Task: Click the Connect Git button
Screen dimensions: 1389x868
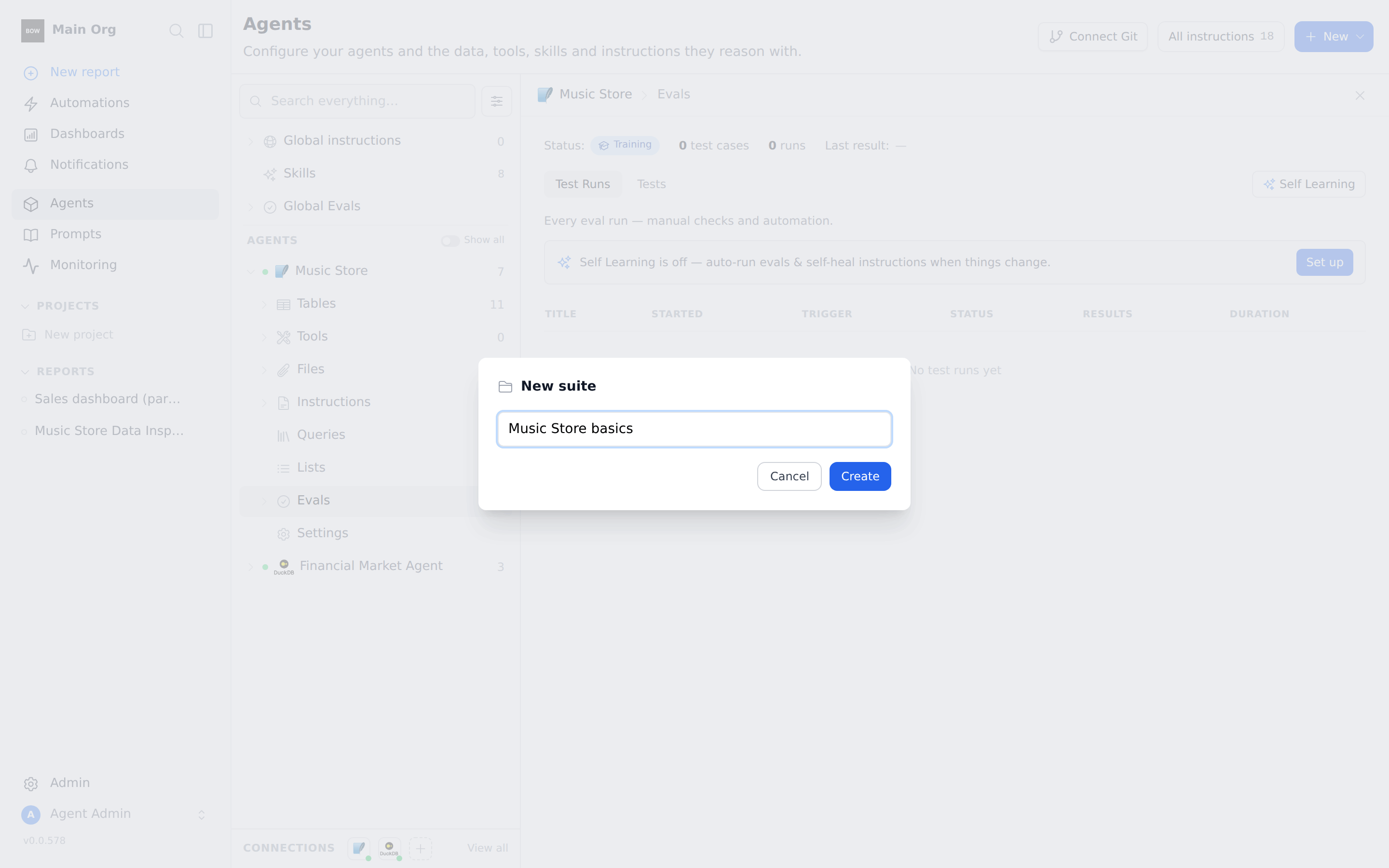Action: pyautogui.click(x=1092, y=37)
